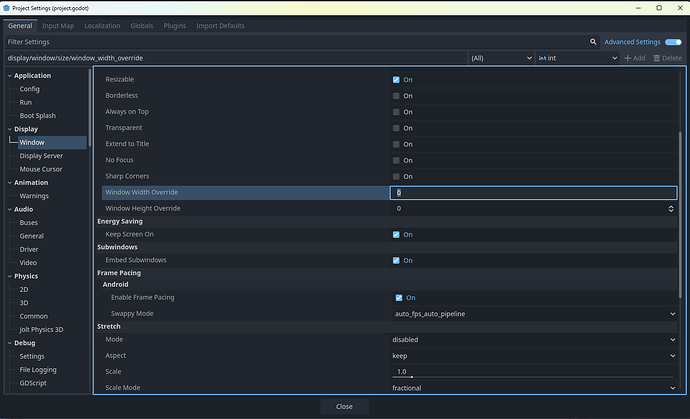Image resolution: width=690 pixels, height=419 pixels.
Task: Uncheck the Resizable checkbox
Action: tap(396, 80)
